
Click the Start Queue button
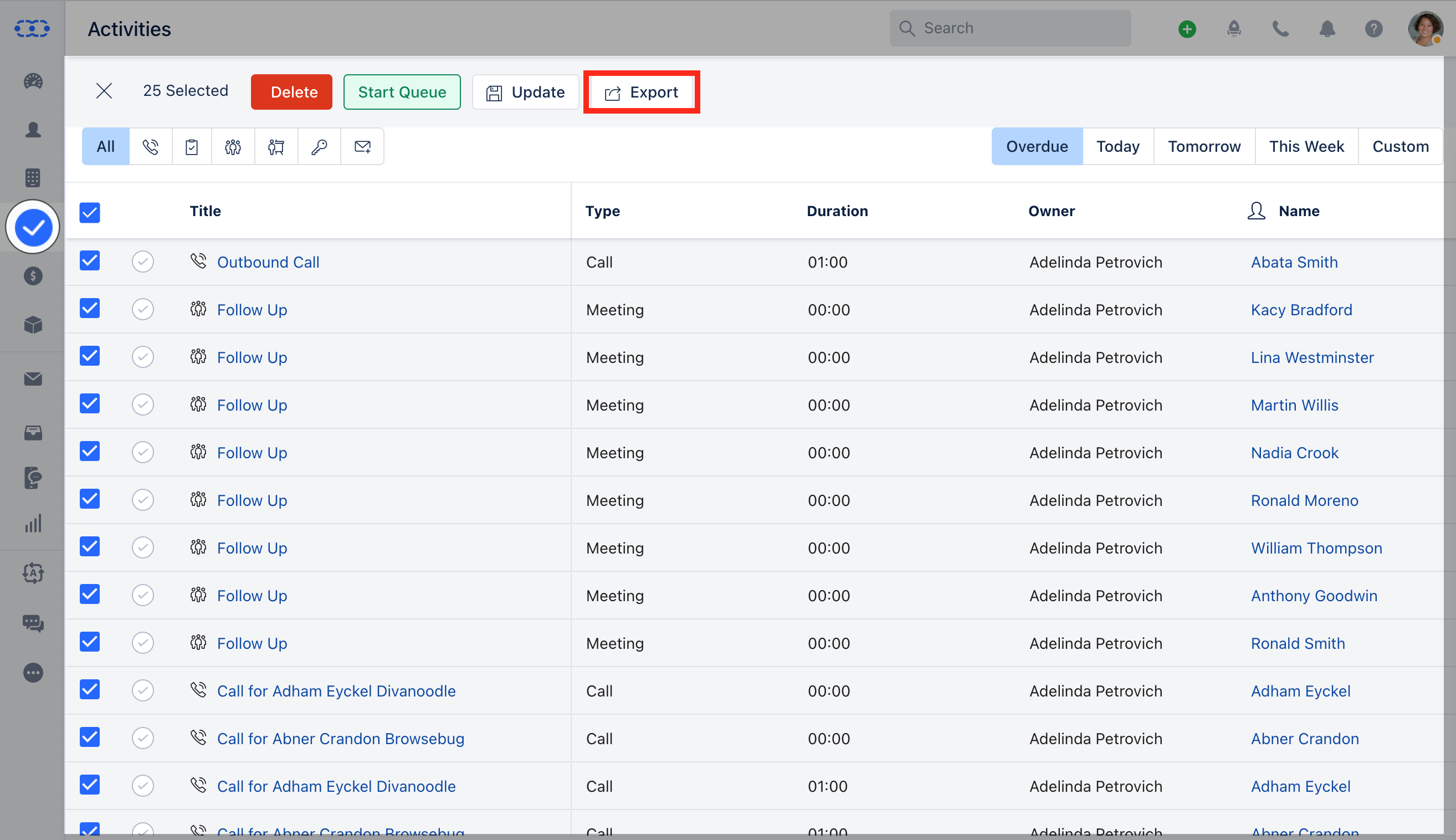coord(402,92)
